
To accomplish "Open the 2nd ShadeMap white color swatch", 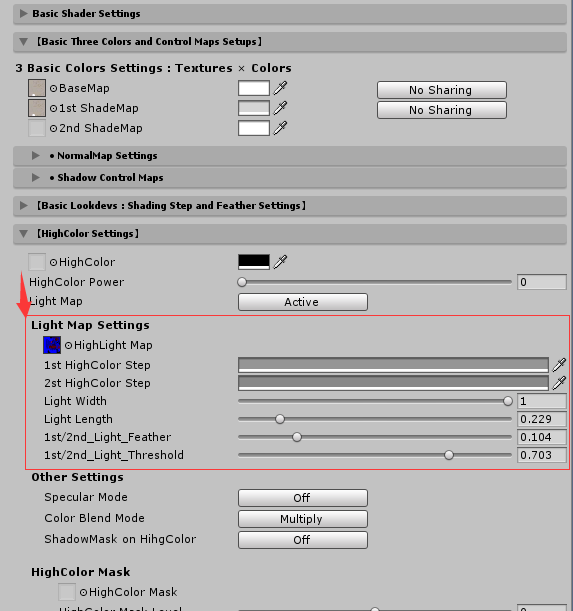I will [254, 128].
